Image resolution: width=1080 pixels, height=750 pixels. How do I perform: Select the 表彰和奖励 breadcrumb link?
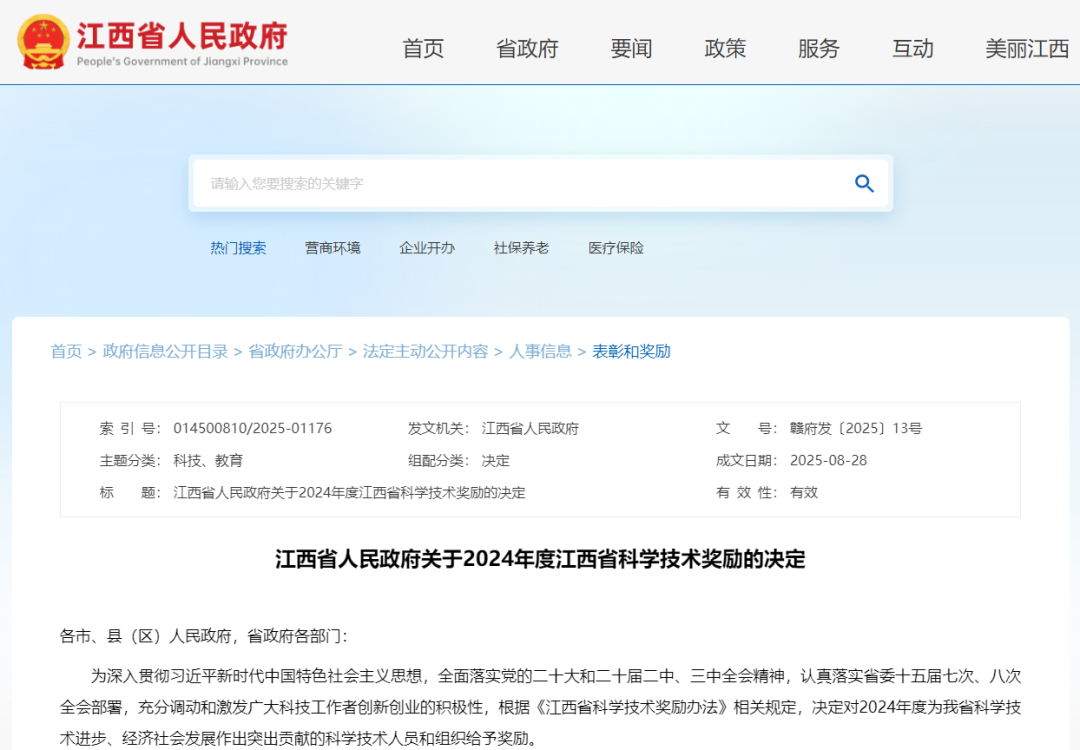[631, 351]
